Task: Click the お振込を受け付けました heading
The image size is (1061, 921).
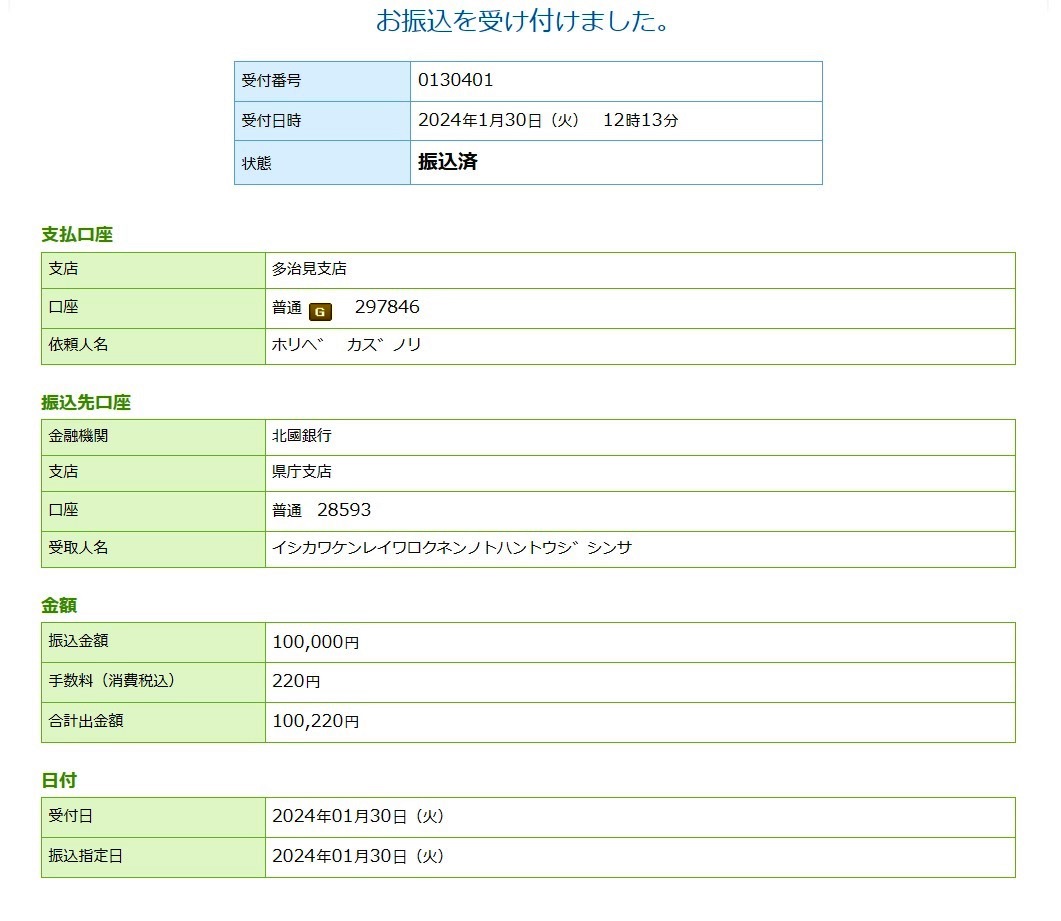Action: click(x=523, y=21)
